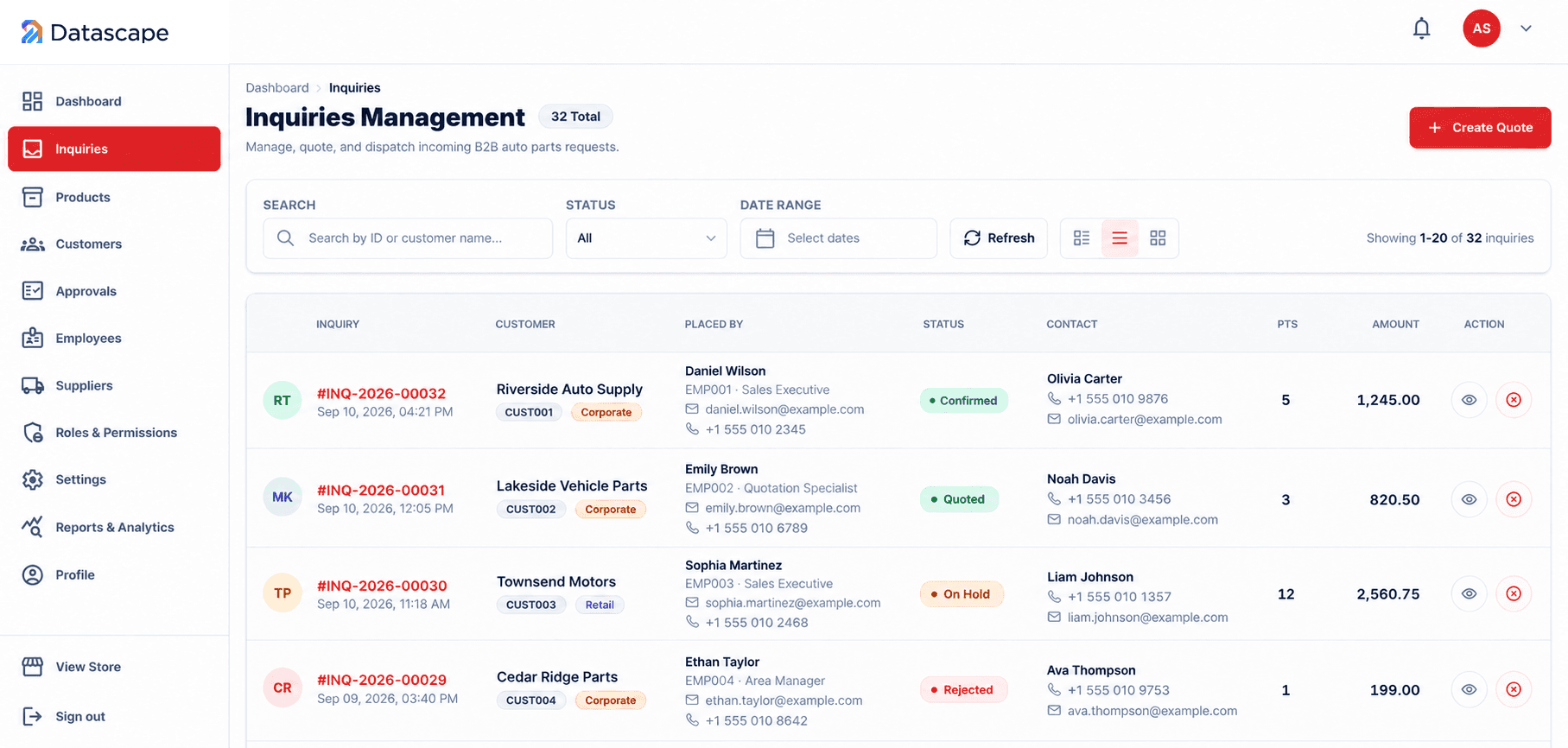The height and width of the screenshot is (748, 1568).
Task: Go to Suppliers
Action: point(114,385)
